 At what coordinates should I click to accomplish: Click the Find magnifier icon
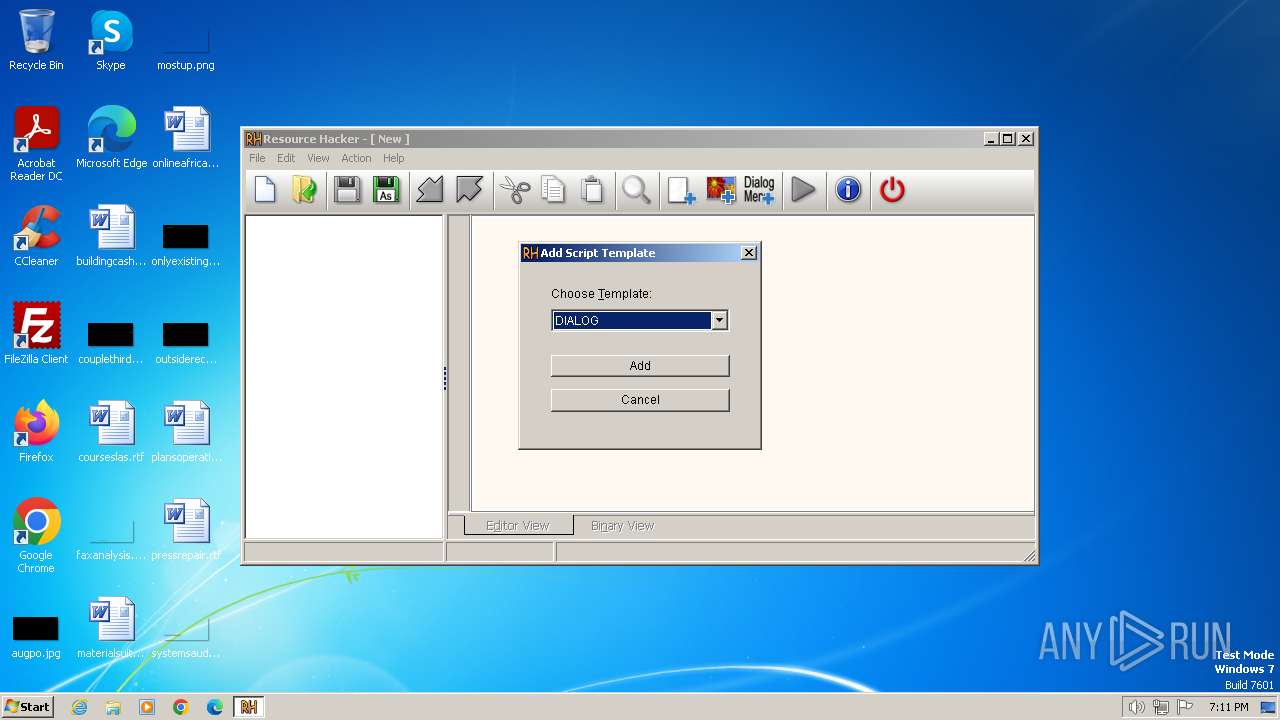click(636, 189)
